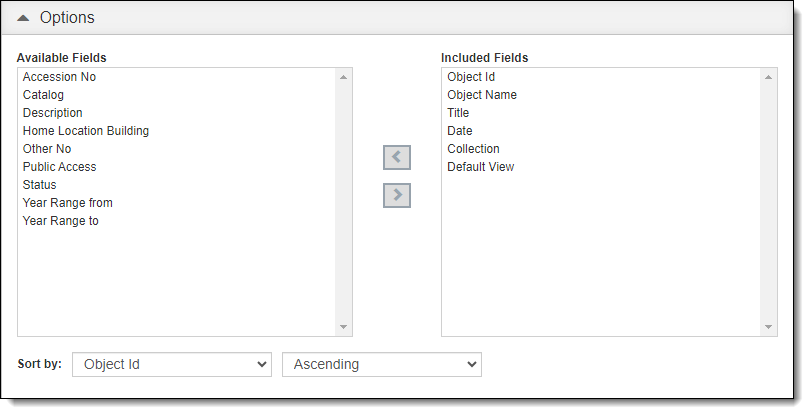Select Collection in Included Fields
The image size is (809, 414).
tap(473, 149)
